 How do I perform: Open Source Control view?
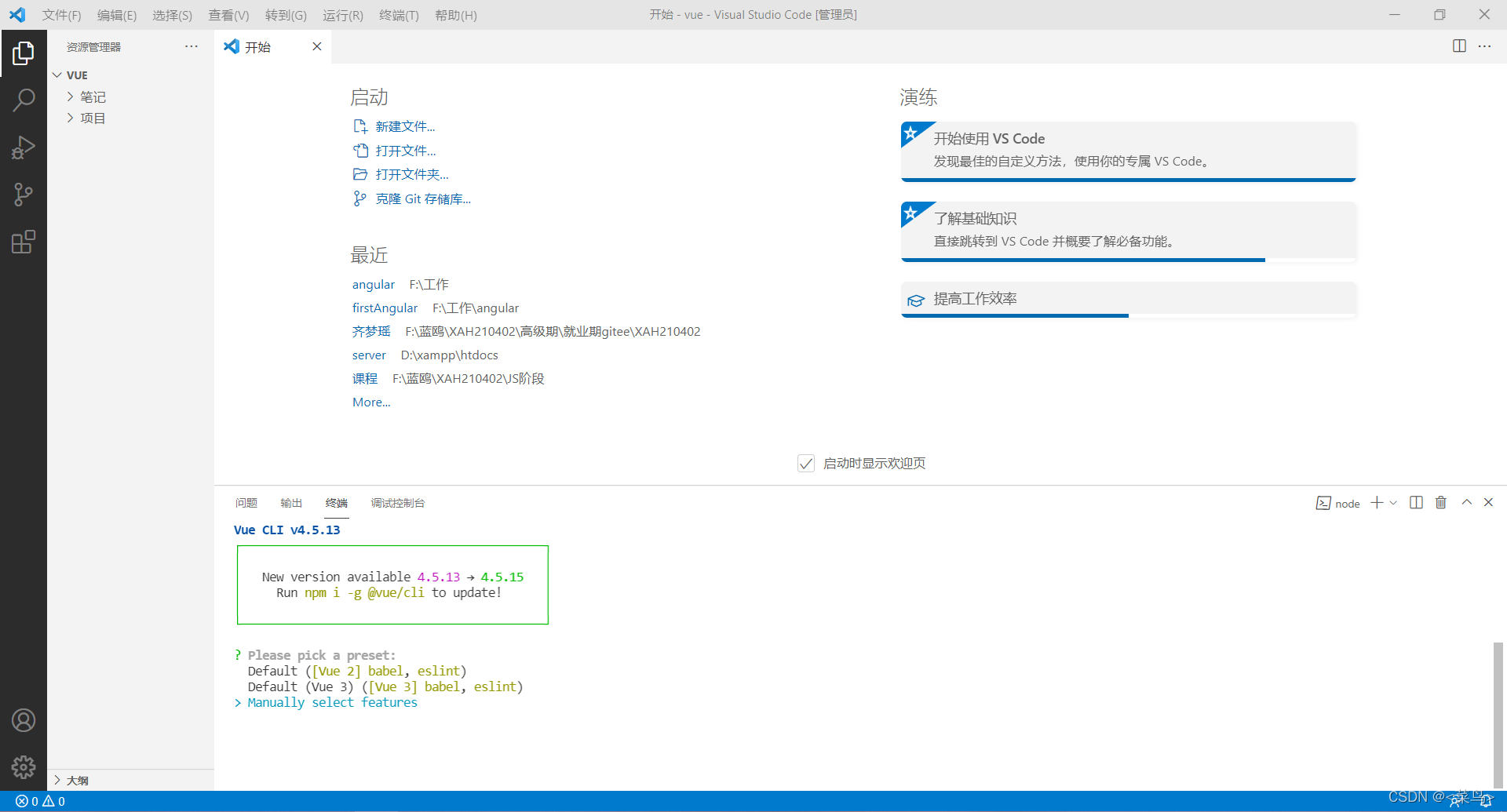click(24, 195)
